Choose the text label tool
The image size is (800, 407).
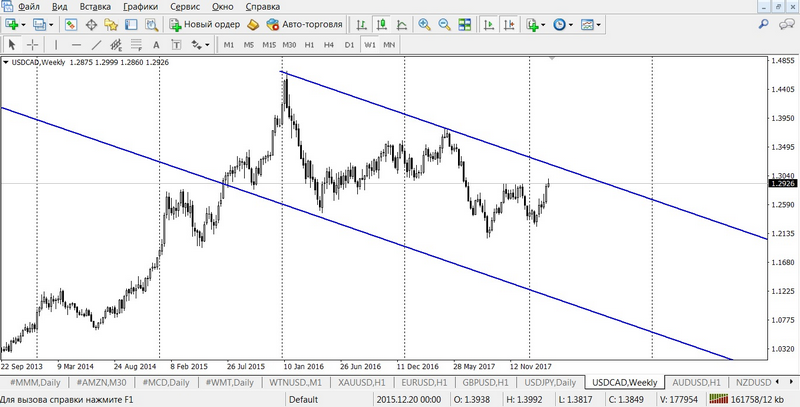[x=157, y=44]
